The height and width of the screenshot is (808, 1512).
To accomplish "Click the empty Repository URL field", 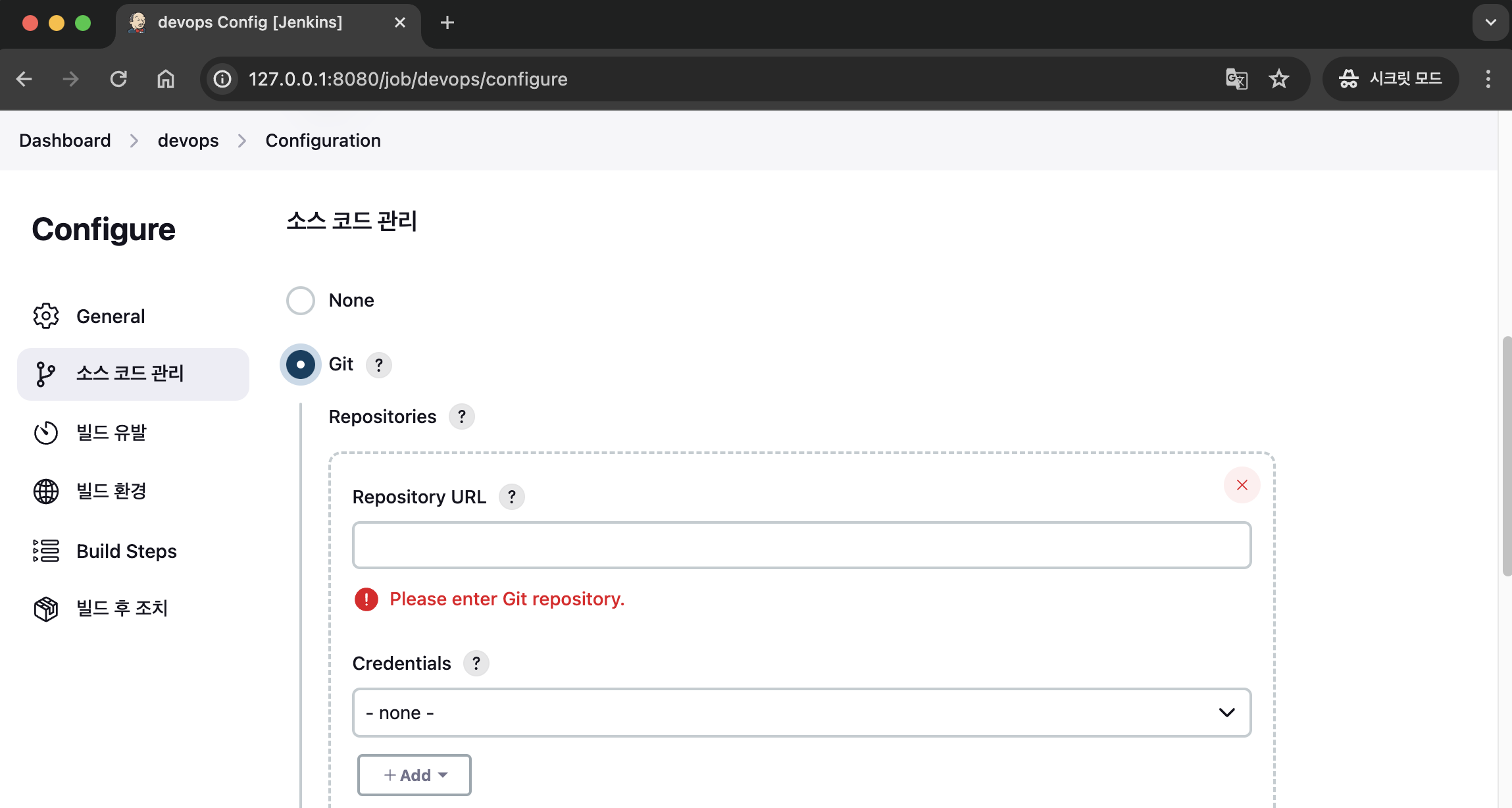I will pyautogui.click(x=801, y=545).
